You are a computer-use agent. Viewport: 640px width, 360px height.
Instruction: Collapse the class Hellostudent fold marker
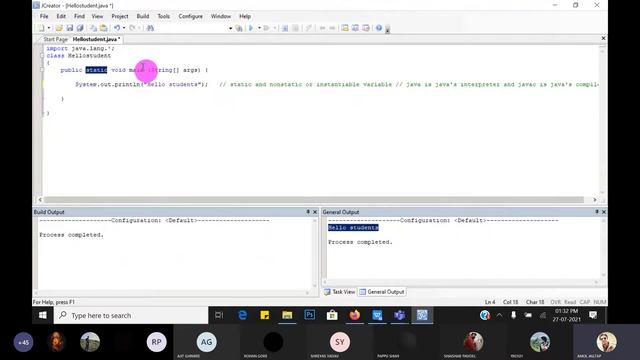tap(42, 56)
